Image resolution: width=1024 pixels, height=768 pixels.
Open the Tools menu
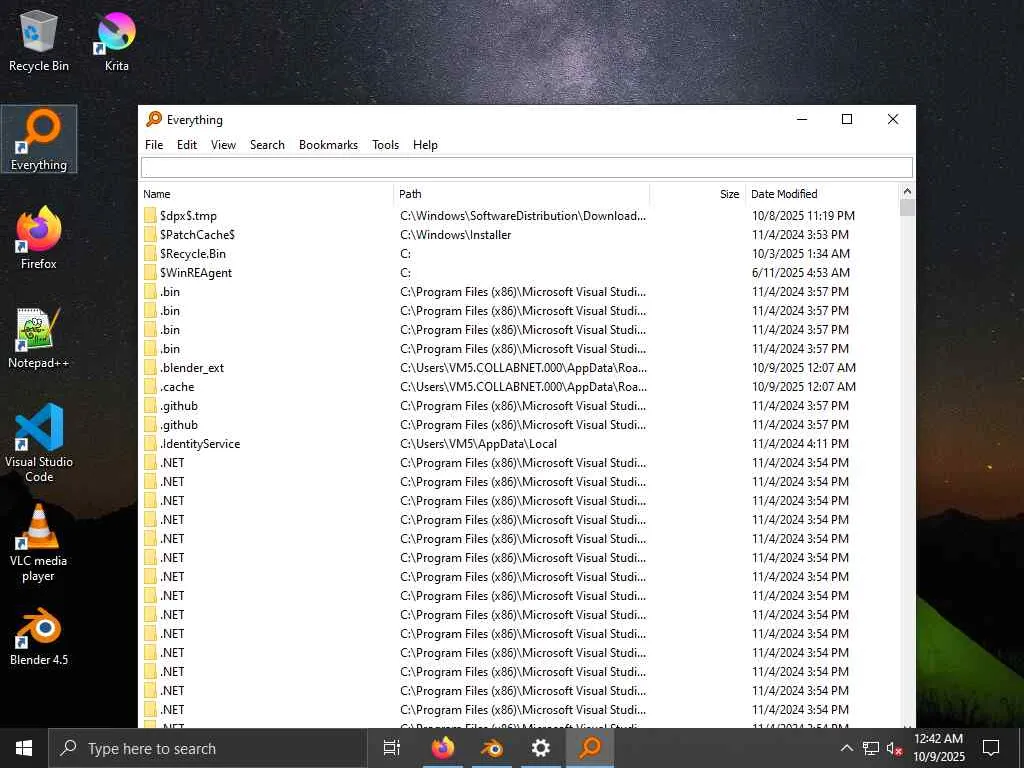tap(385, 145)
